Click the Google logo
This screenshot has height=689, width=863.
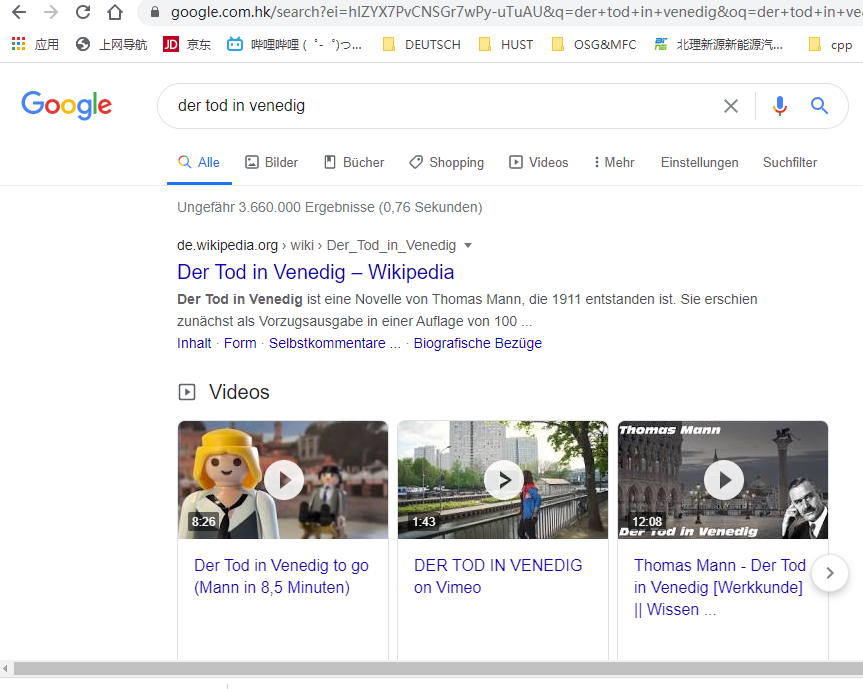67,105
